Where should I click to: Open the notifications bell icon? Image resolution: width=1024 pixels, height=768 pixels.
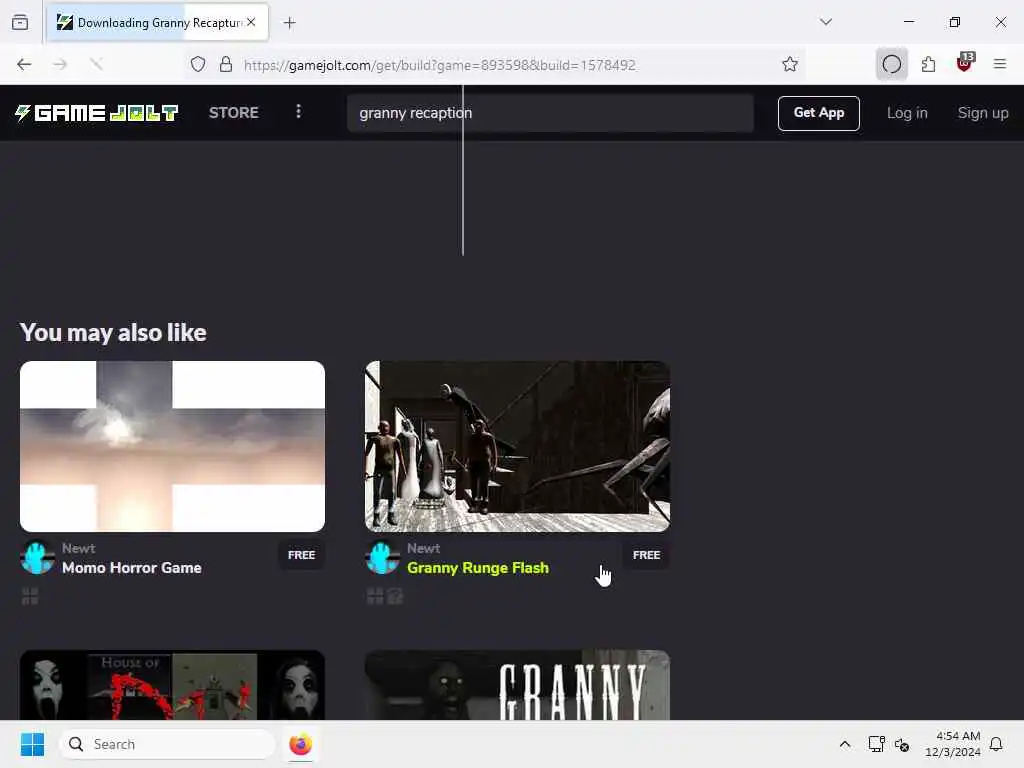click(x=996, y=744)
